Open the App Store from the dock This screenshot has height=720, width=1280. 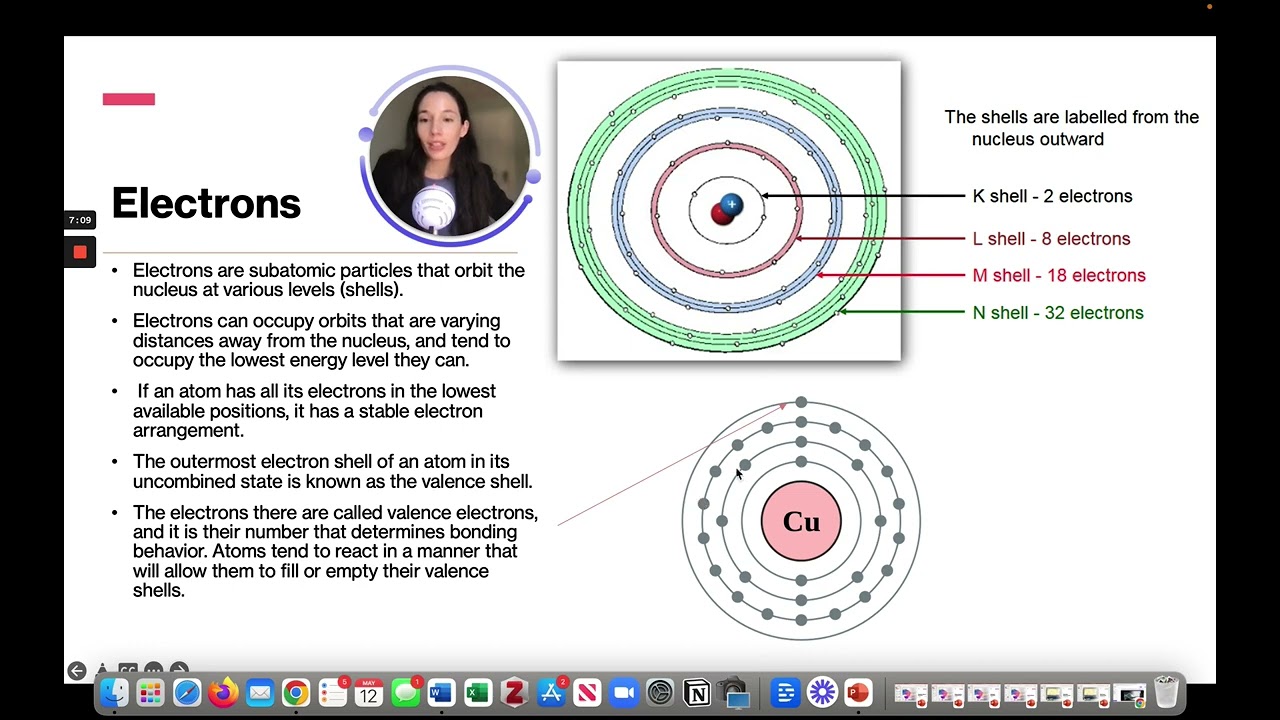(x=551, y=693)
